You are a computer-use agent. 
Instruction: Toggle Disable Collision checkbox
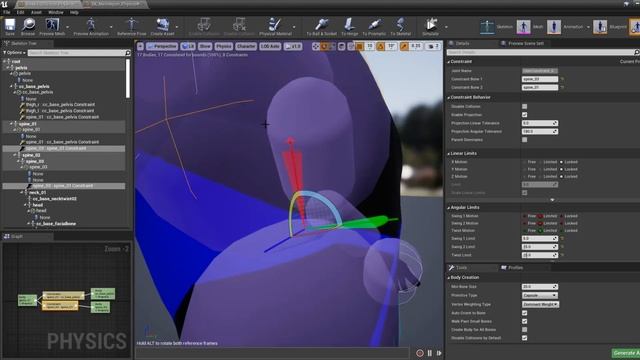[524, 107]
